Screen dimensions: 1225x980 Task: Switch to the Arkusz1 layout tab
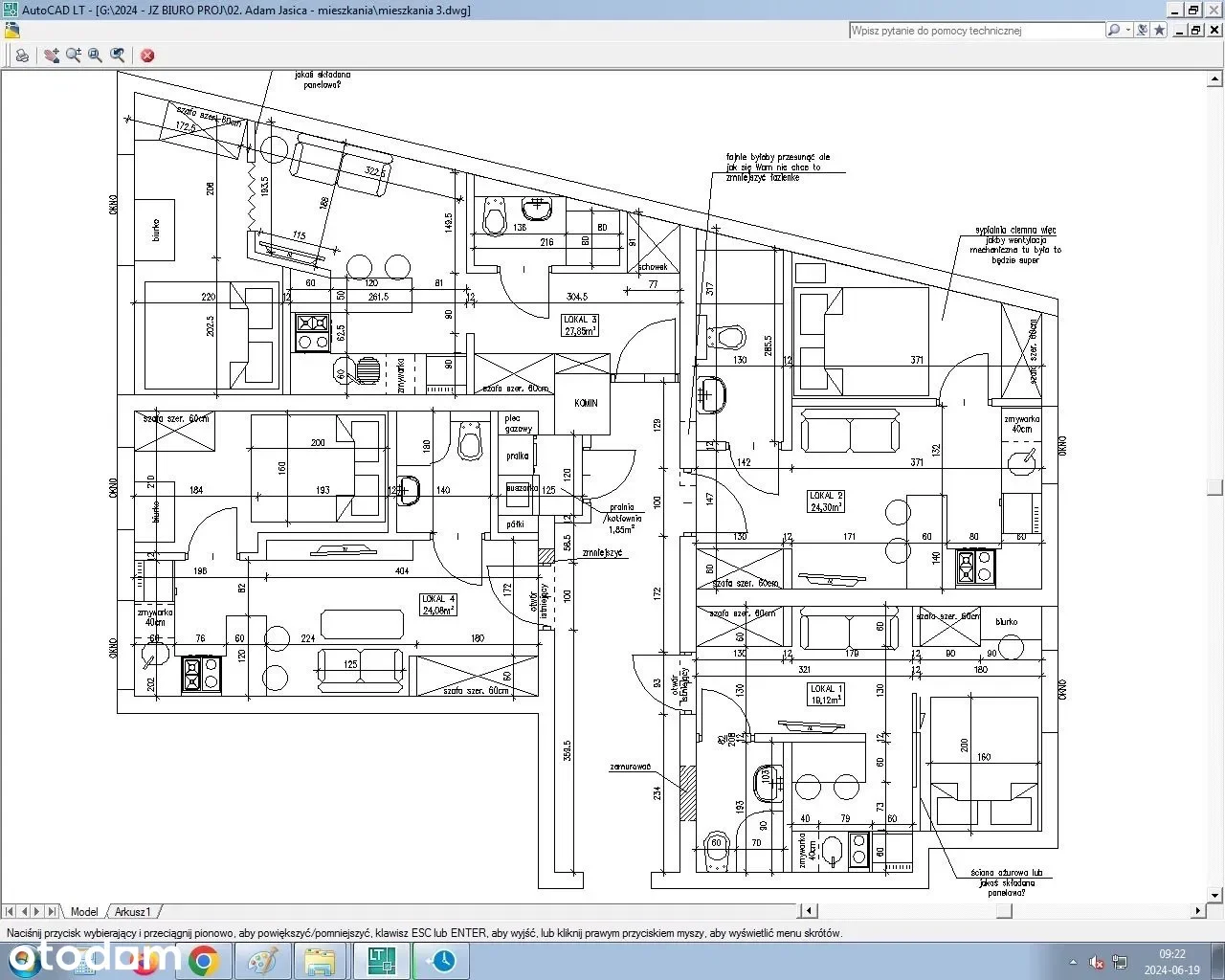(134, 911)
